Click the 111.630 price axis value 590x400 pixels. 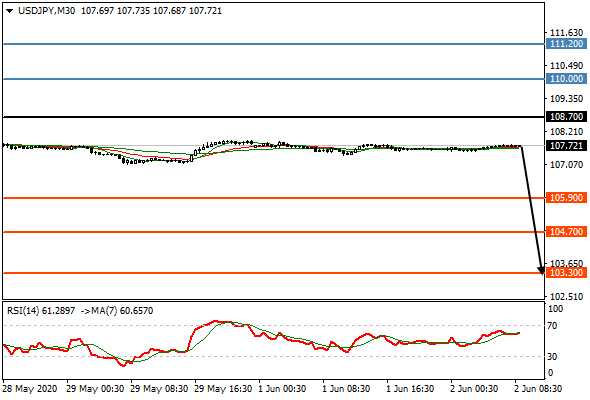[566, 33]
